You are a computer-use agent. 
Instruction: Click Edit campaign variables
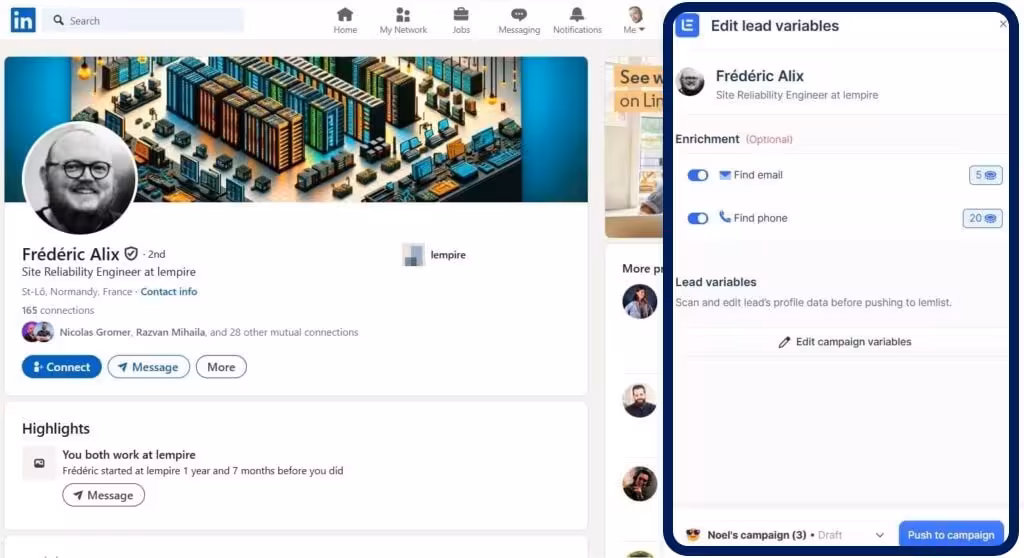point(845,342)
